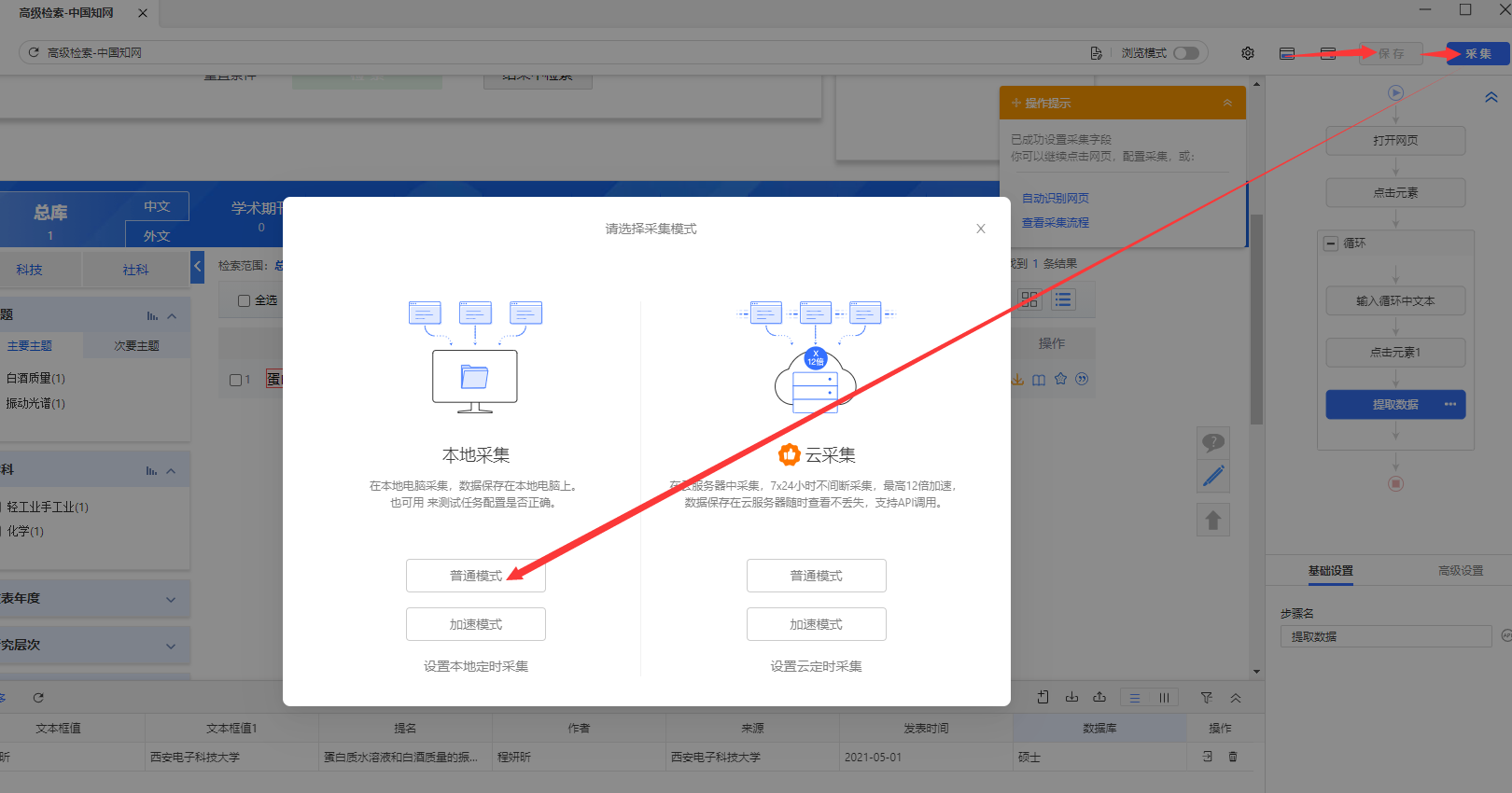The height and width of the screenshot is (793, 1512).
Task: Open 设置云定时采集 link
Action: (x=817, y=666)
